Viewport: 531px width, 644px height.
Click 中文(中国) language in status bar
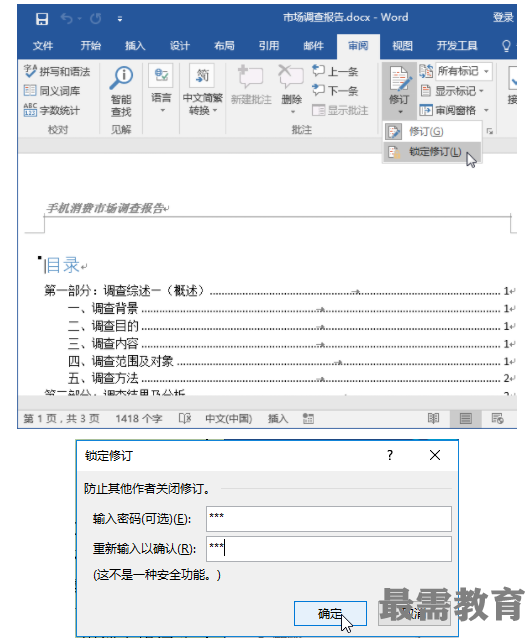pos(228,419)
